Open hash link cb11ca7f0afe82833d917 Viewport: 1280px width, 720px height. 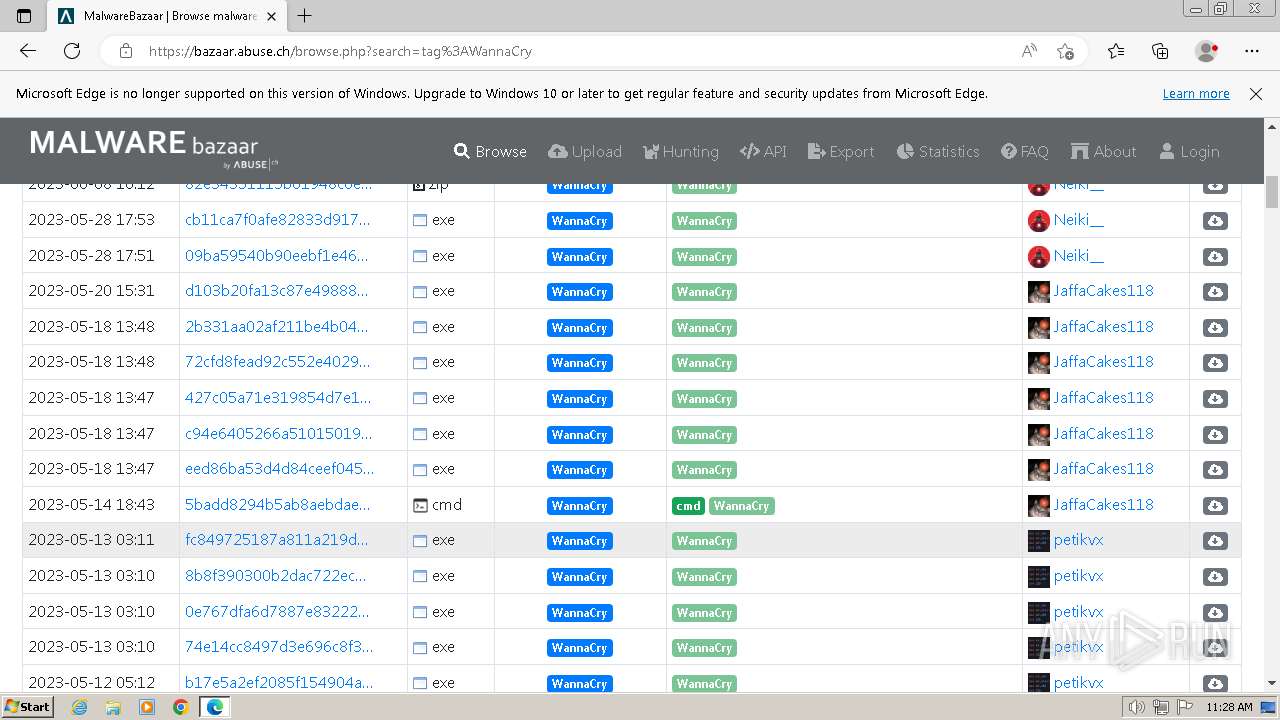point(277,220)
